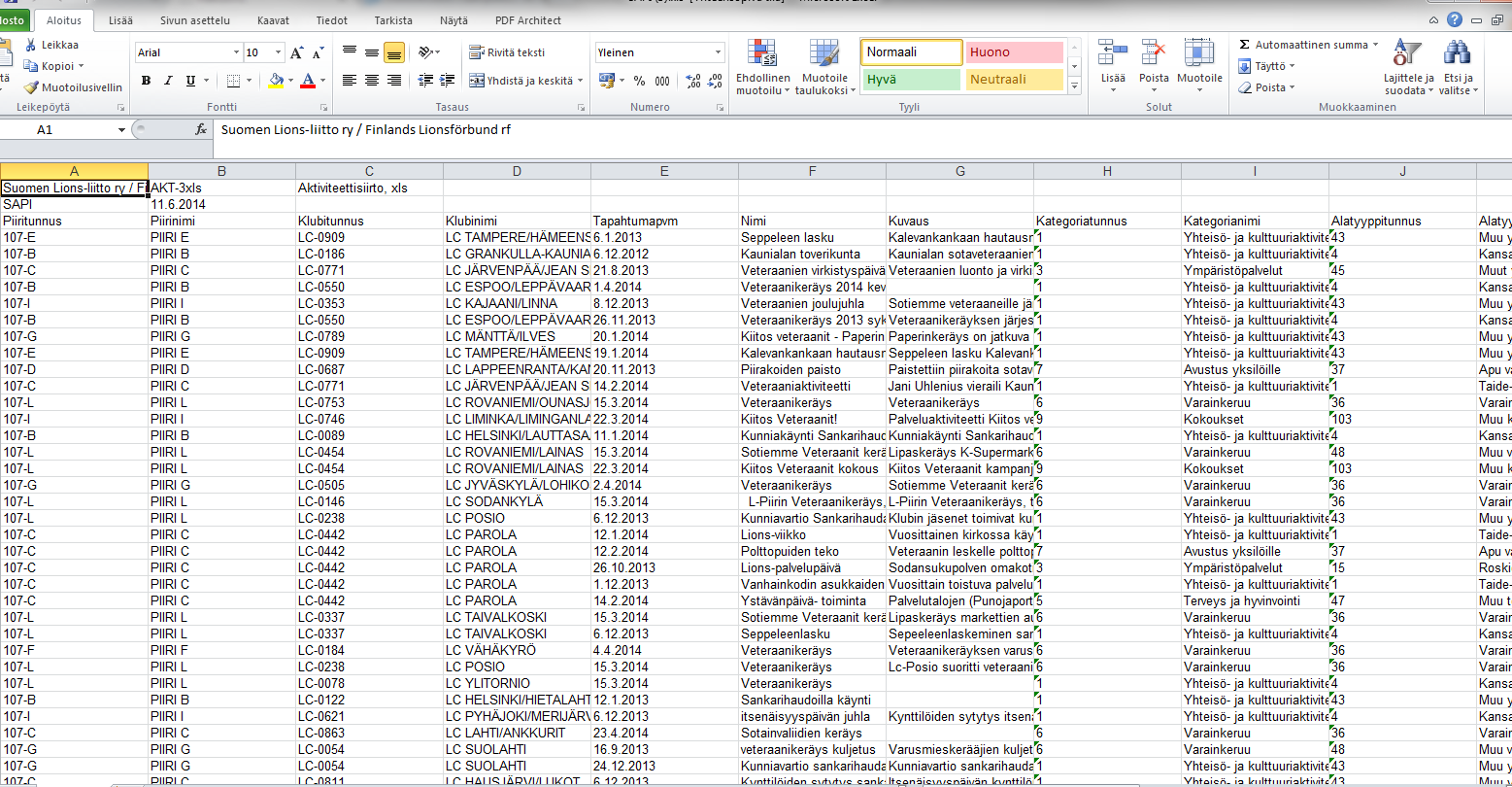Toggle underline formatting

[190, 81]
